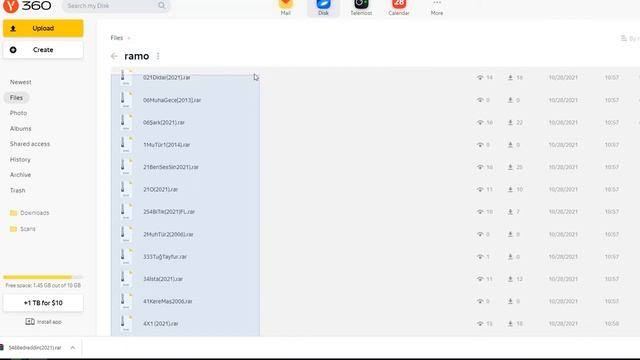Click the Create button

point(43,50)
